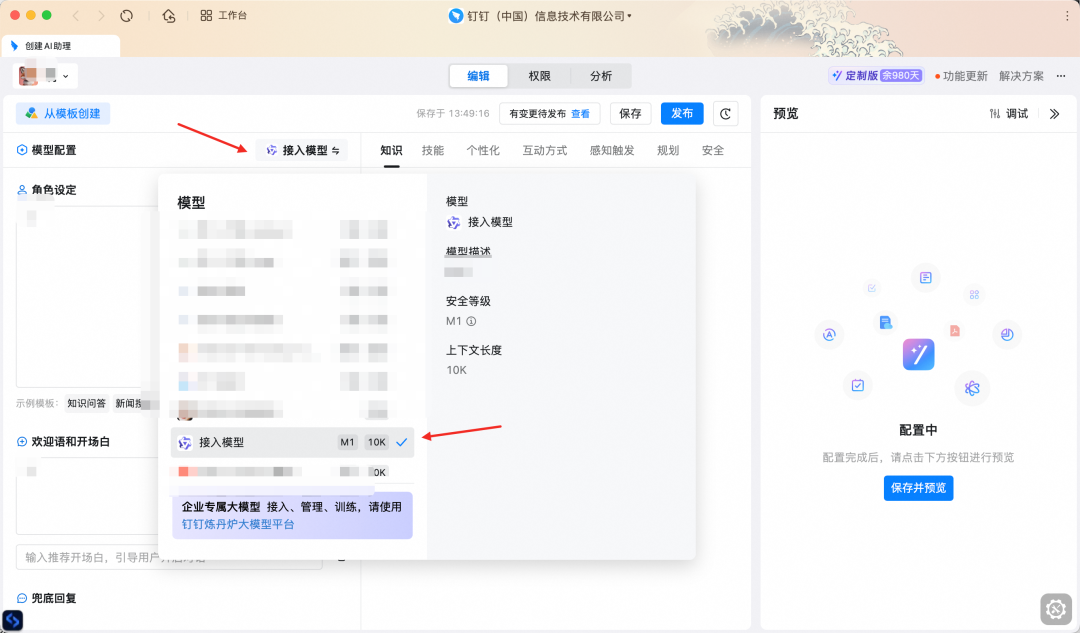Open the 工作台 workbench grid icon
The height and width of the screenshot is (633, 1080).
[206, 16]
